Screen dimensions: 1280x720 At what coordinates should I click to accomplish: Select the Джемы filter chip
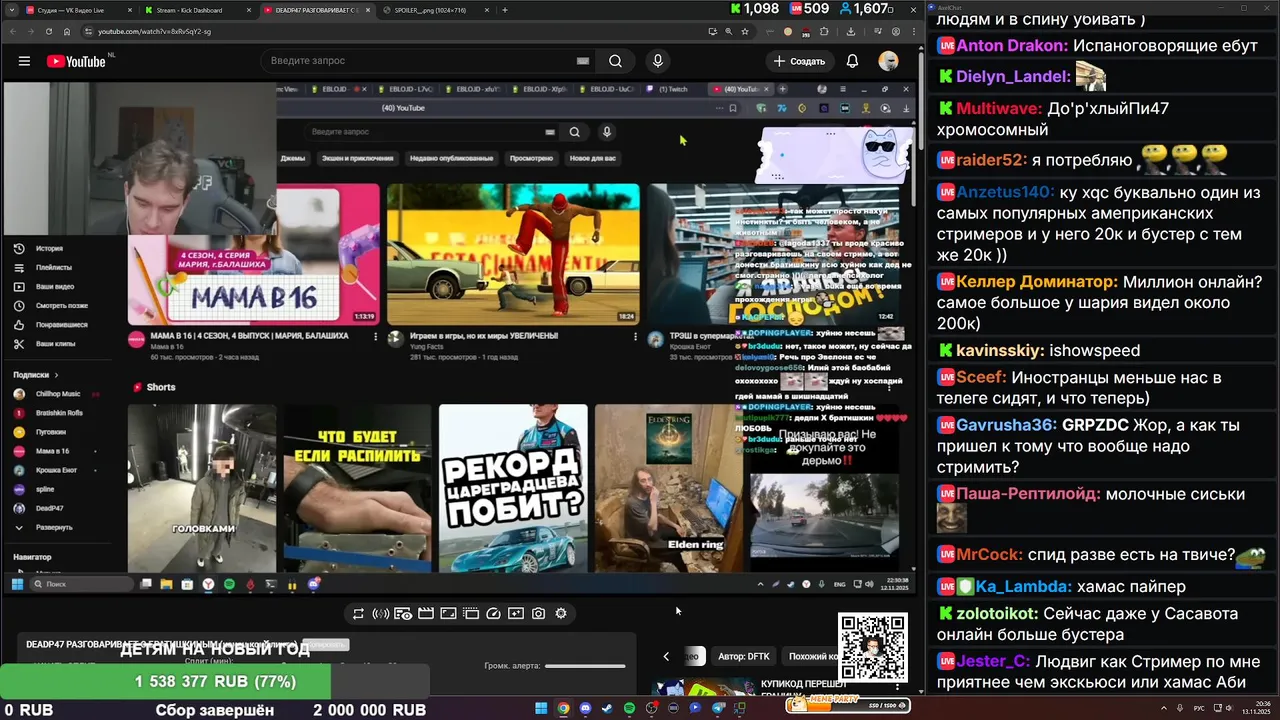click(x=293, y=158)
